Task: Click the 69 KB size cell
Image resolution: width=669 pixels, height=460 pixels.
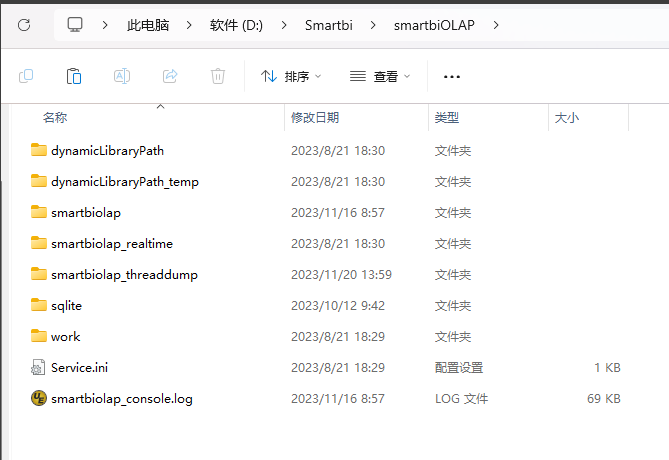Action: click(604, 399)
